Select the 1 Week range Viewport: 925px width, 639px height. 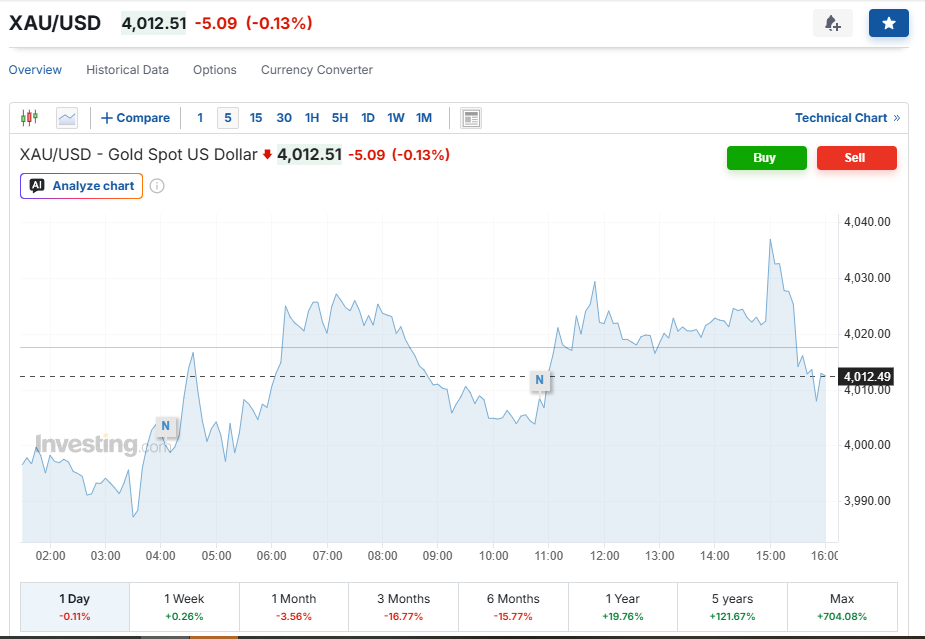click(x=184, y=607)
